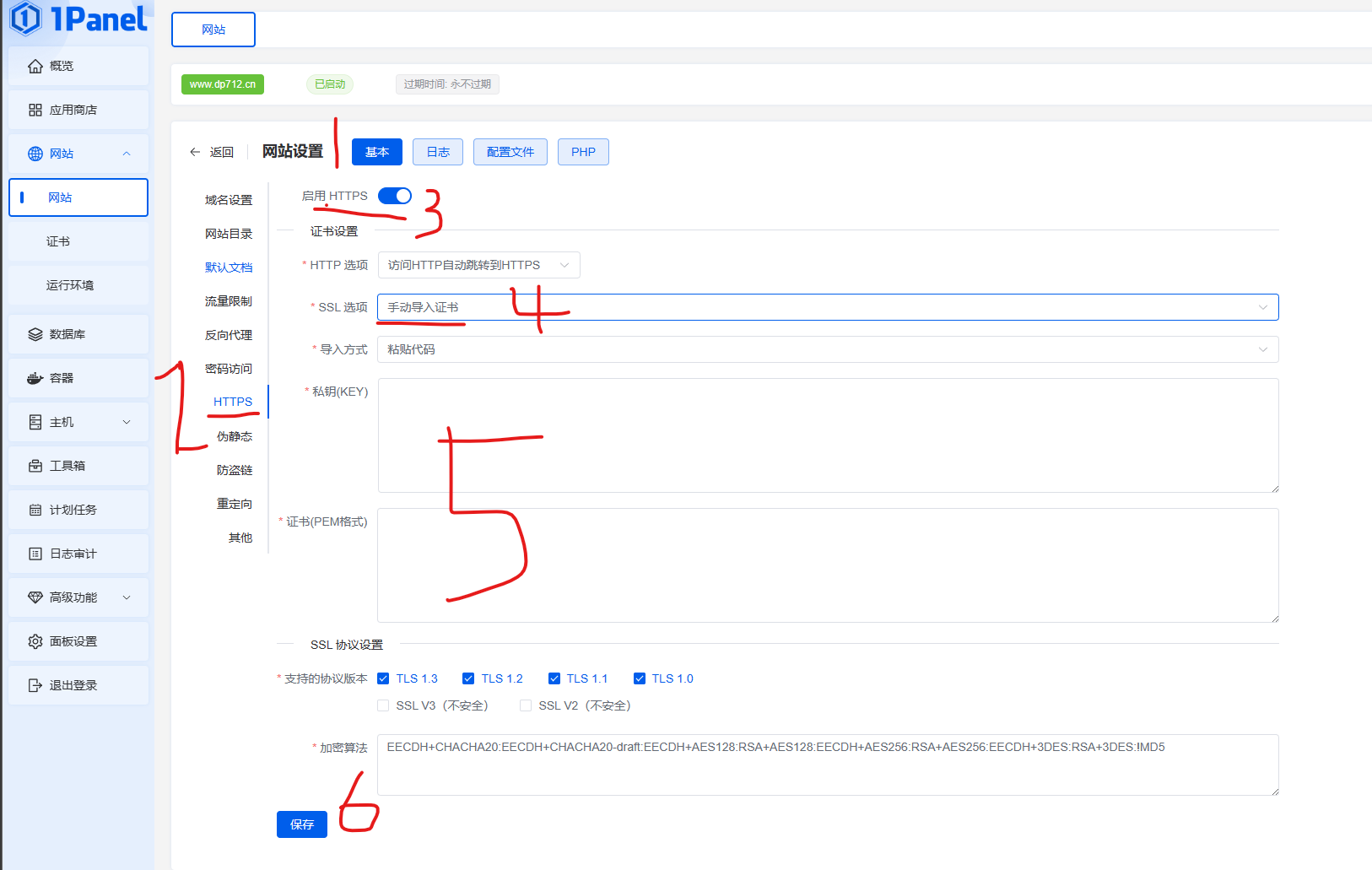Toggle the 启用 HTTPS switch
The image size is (1372, 870).
(394, 196)
